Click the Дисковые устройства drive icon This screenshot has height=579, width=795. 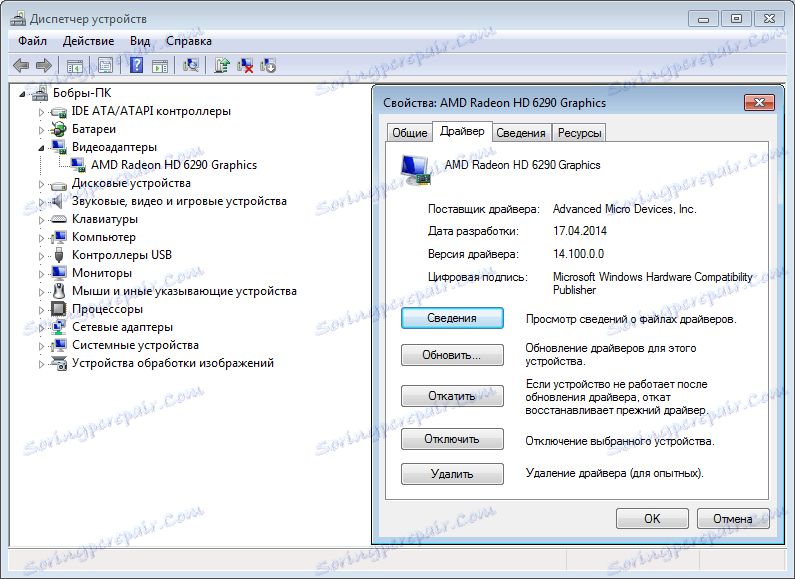click(59, 184)
